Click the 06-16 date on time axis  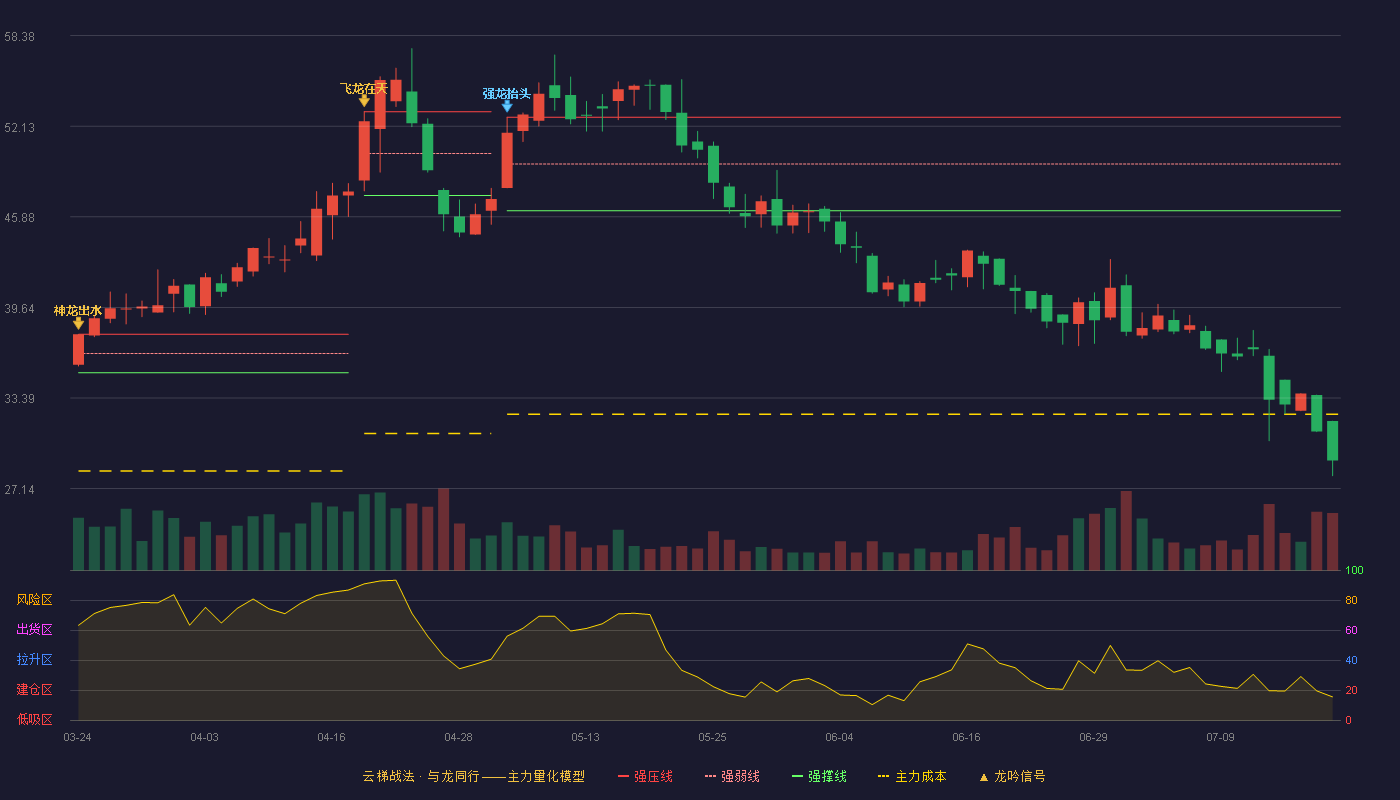(x=966, y=737)
